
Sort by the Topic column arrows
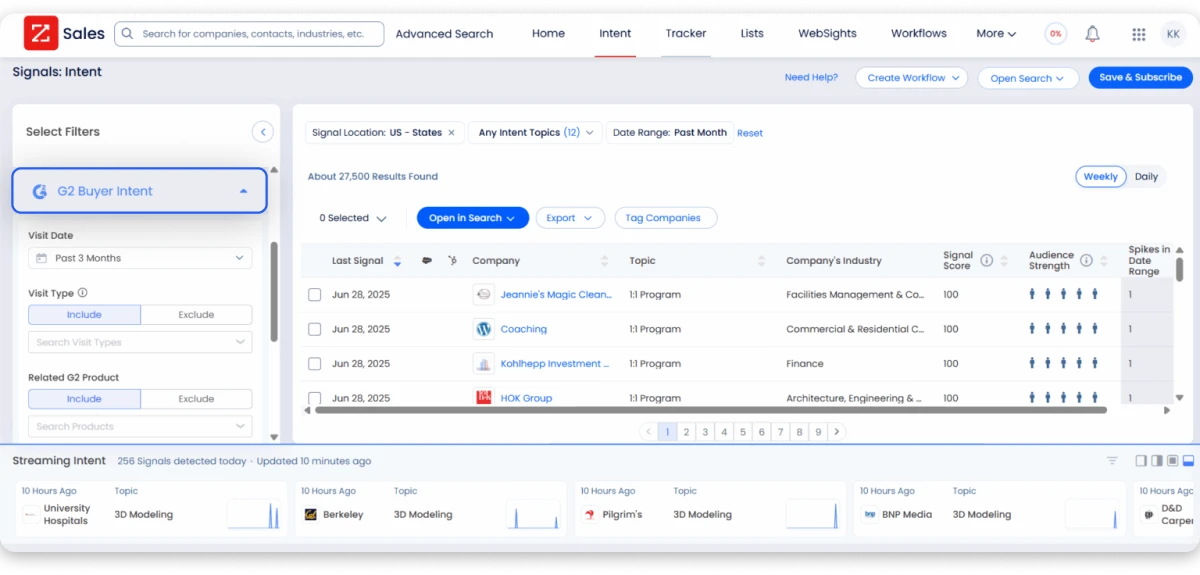[x=761, y=261]
